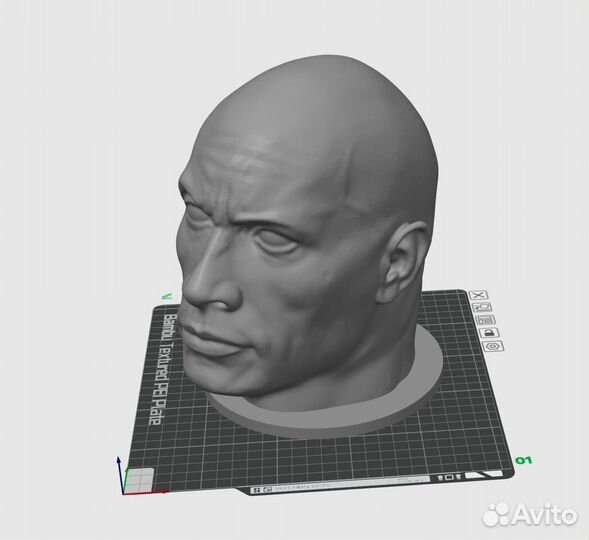Click the remove all objects plate icon
Viewport: 589px width, 540px height.
(x=478, y=295)
